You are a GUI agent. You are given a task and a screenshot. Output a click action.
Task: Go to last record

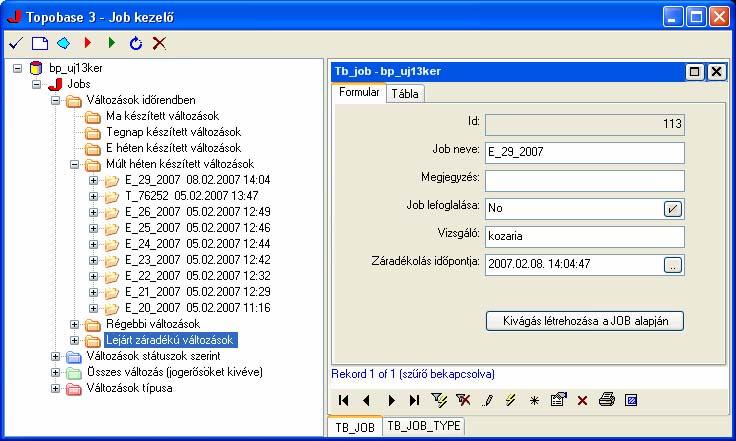click(414, 400)
